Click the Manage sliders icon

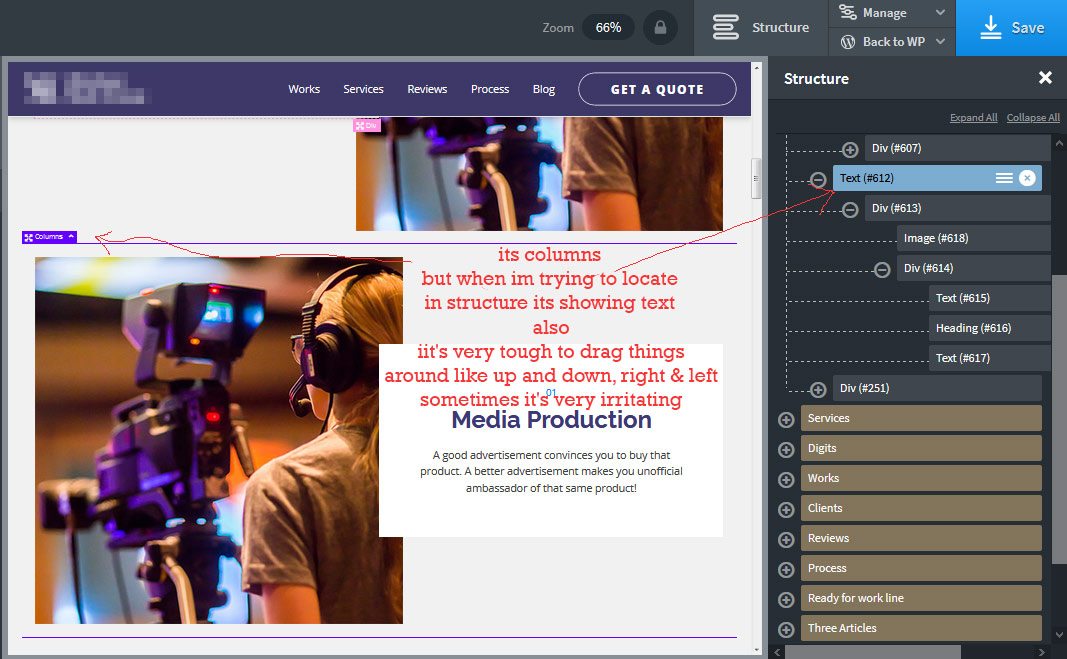click(848, 12)
